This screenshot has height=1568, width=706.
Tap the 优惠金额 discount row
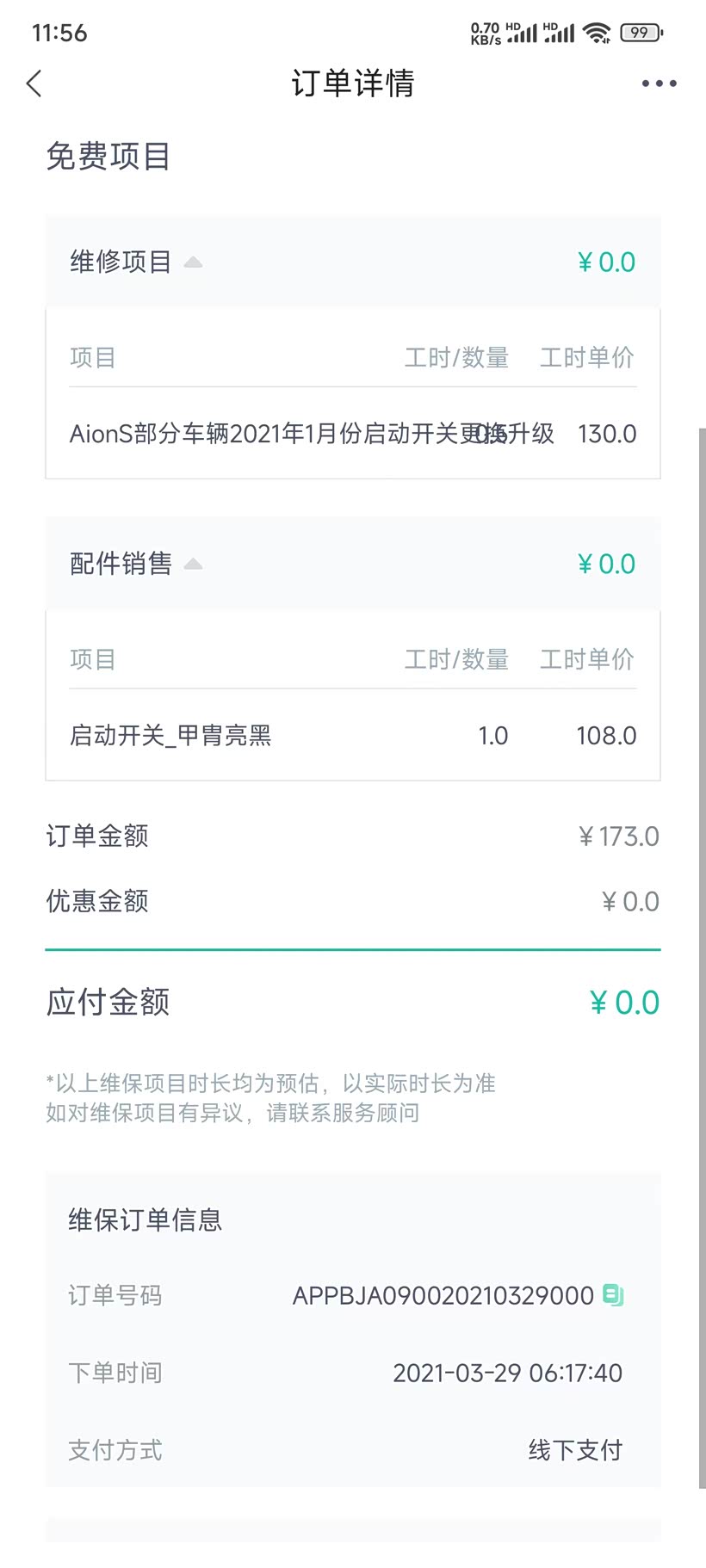[x=353, y=901]
